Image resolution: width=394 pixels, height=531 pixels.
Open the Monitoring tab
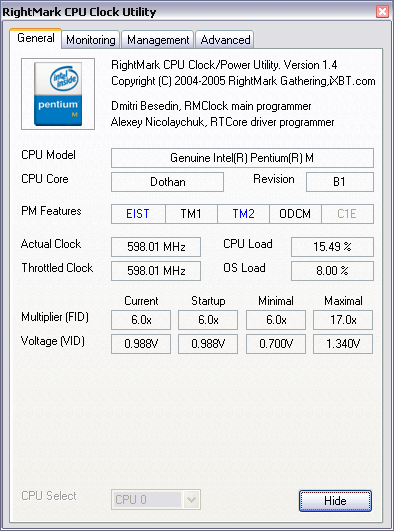(x=90, y=40)
